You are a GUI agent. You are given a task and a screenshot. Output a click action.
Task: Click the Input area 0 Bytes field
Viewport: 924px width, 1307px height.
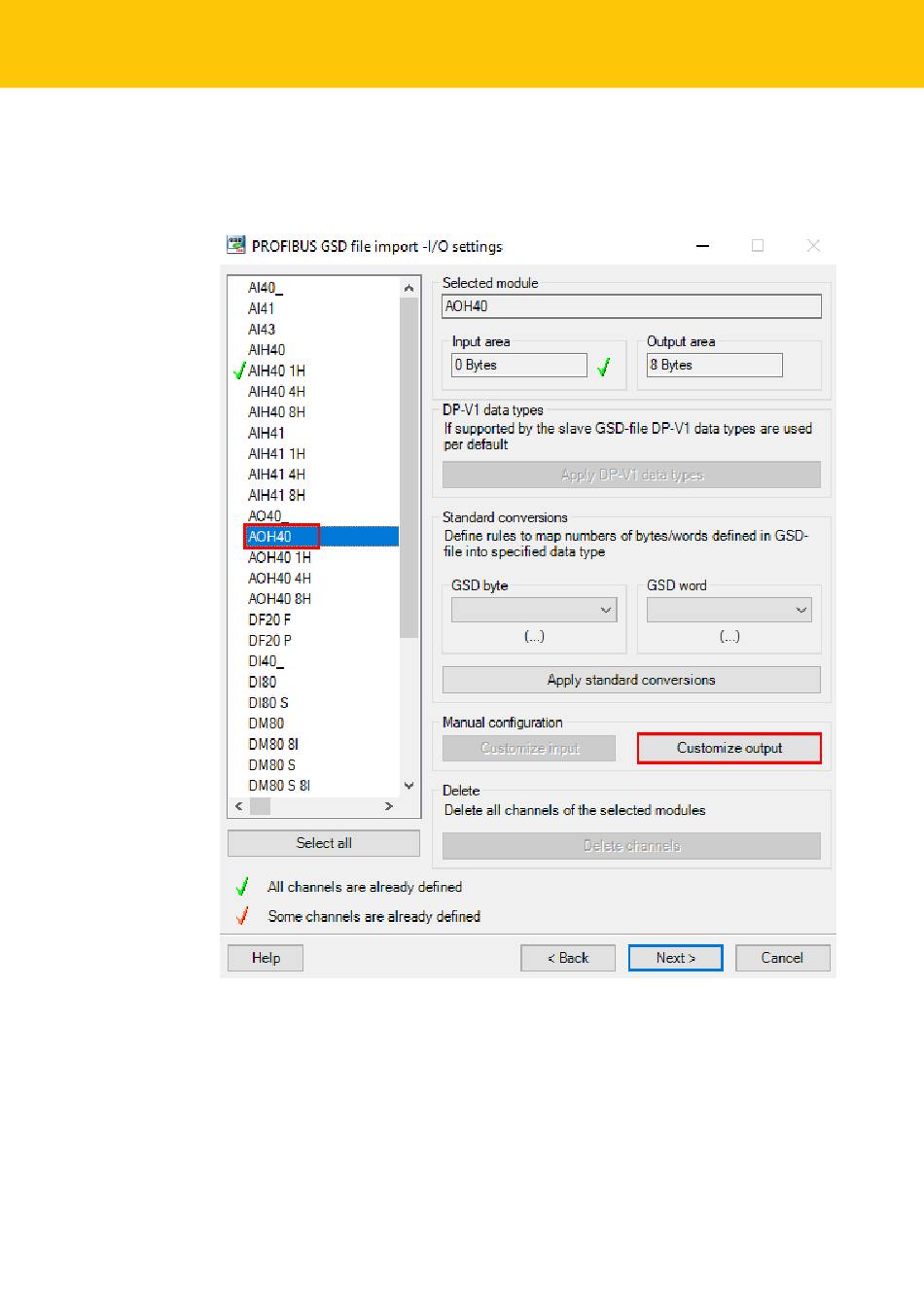click(519, 365)
